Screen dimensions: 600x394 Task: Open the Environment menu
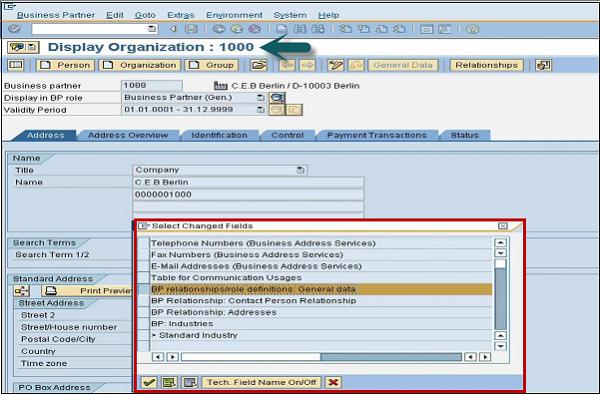coord(234,15)
